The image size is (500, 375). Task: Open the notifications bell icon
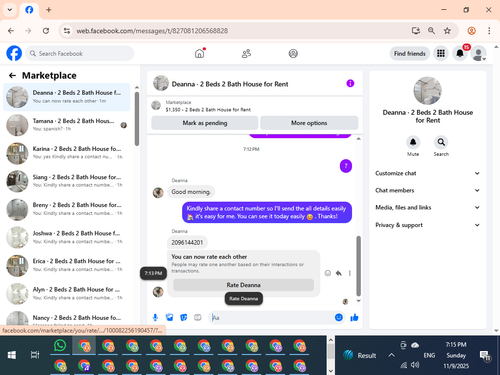point(460,53)
